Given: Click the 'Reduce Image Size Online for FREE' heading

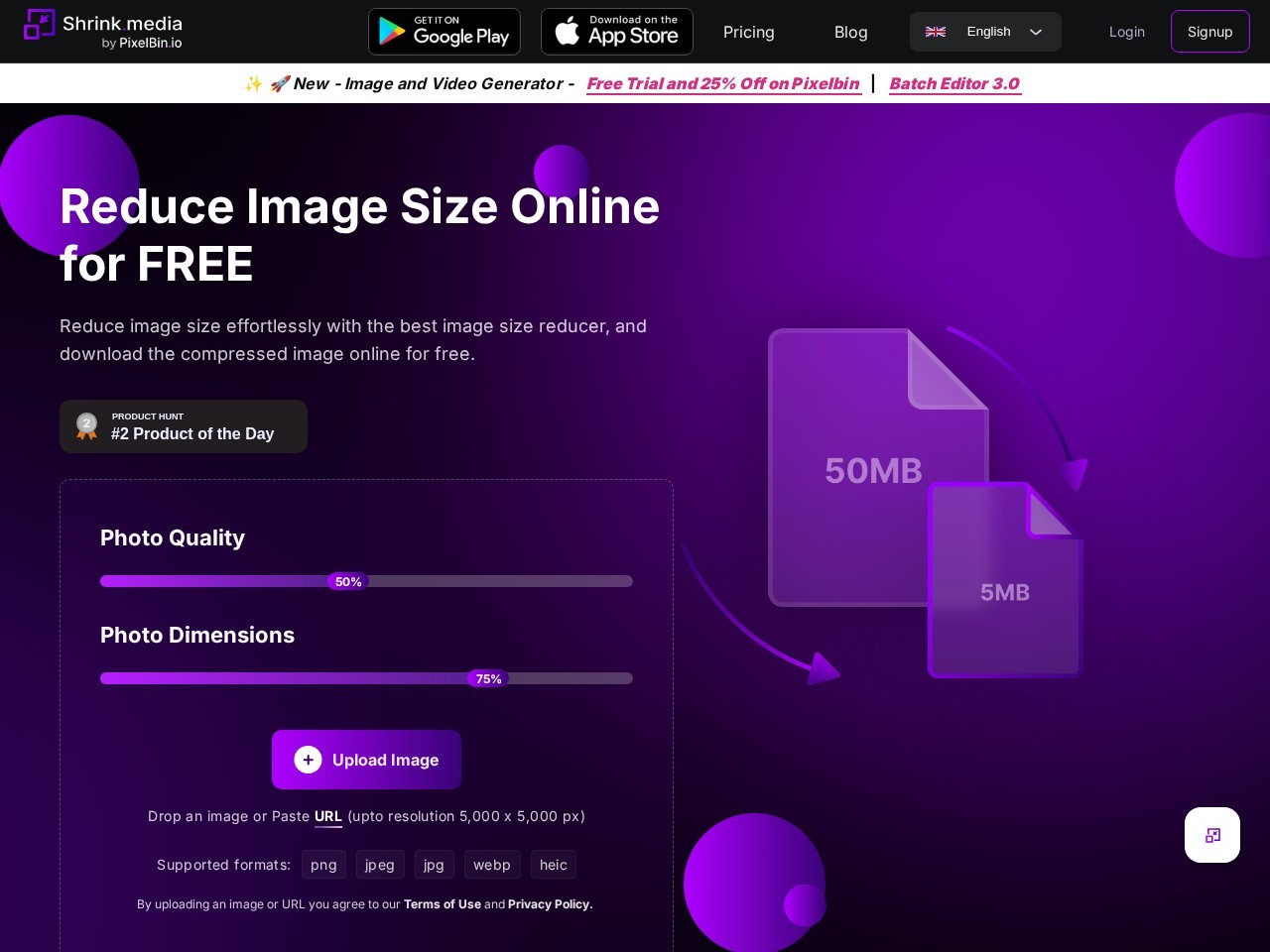Looking at the screenshot, I should 359,235.
